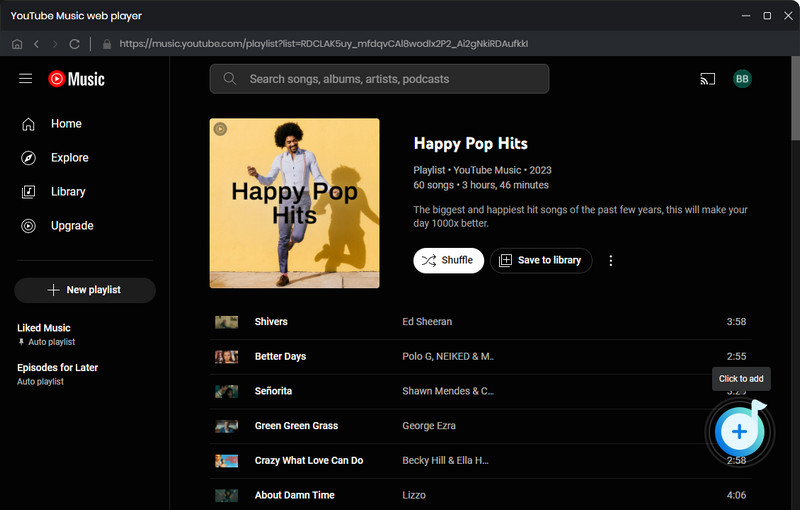Focus the search songs input field
Image resolution: width=800 pixels, height=510 pixels.
click(379, 79)
